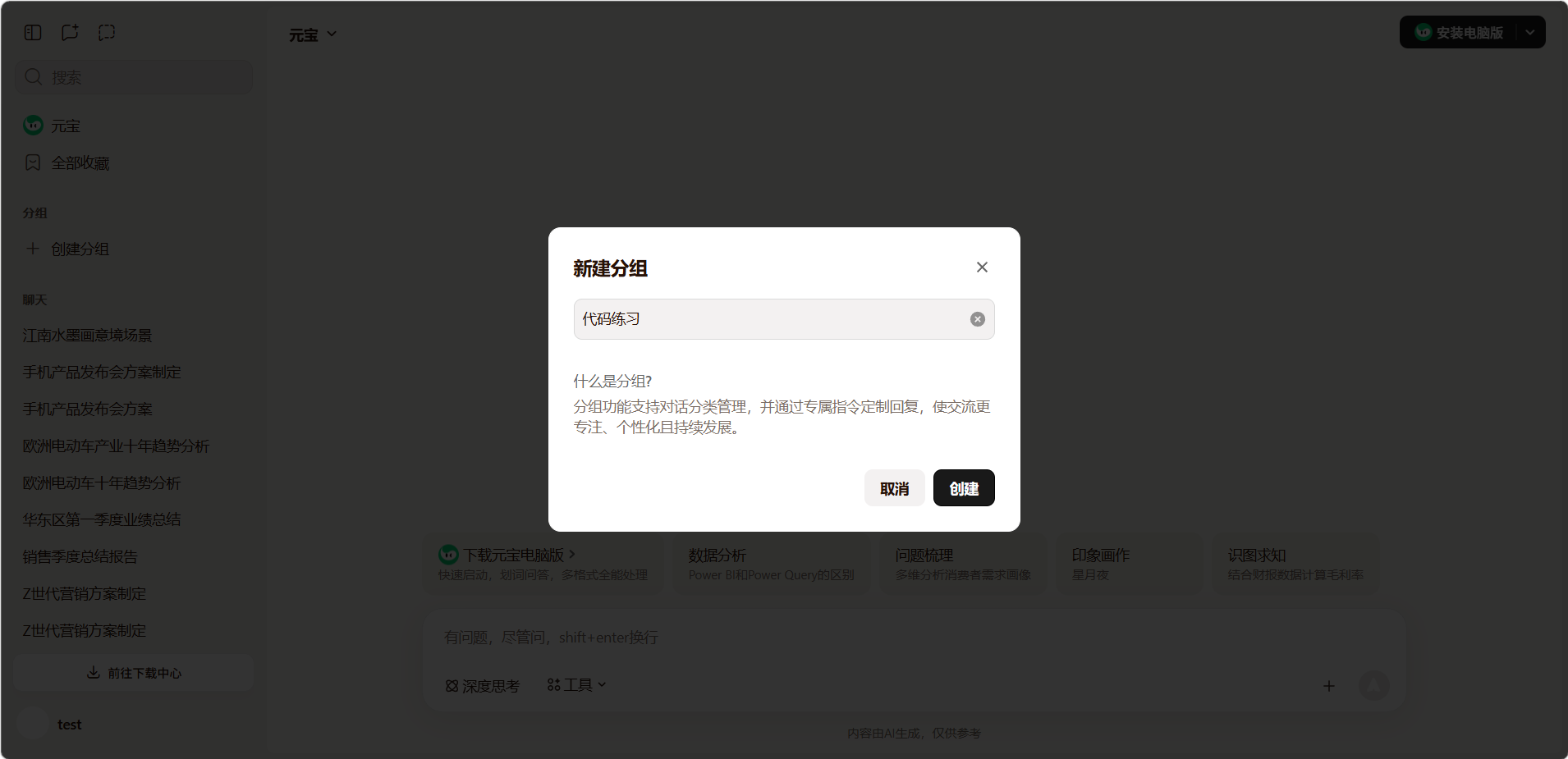The width and height of the screenshot is (1568, 759).
Task: Click the 元宝 logo on 下载元宝电脑版 card
Action: [448, 555]
